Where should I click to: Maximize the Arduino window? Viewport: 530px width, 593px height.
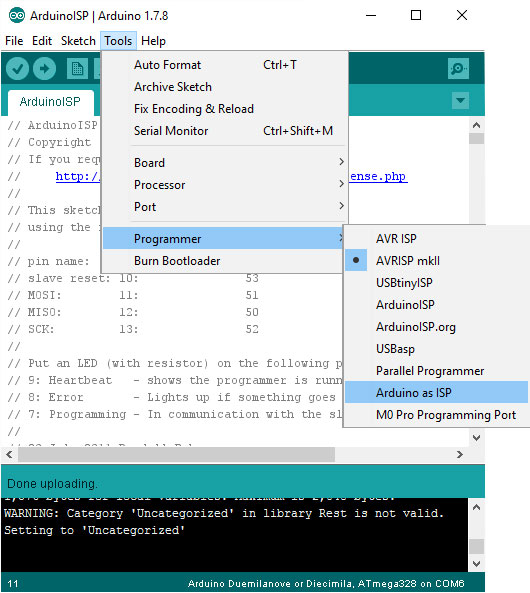pos(416,16)
